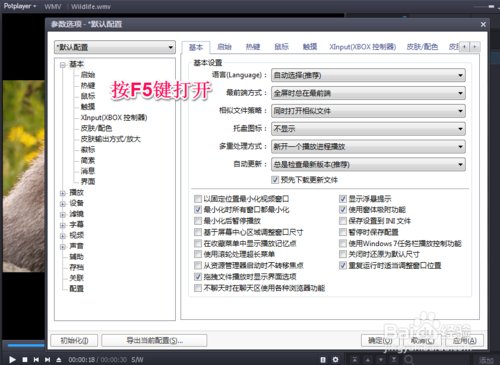This screenshot has height=365, width=500.
Task: Click the blue seek bar above the play button
Action: [x=26, y=345]
